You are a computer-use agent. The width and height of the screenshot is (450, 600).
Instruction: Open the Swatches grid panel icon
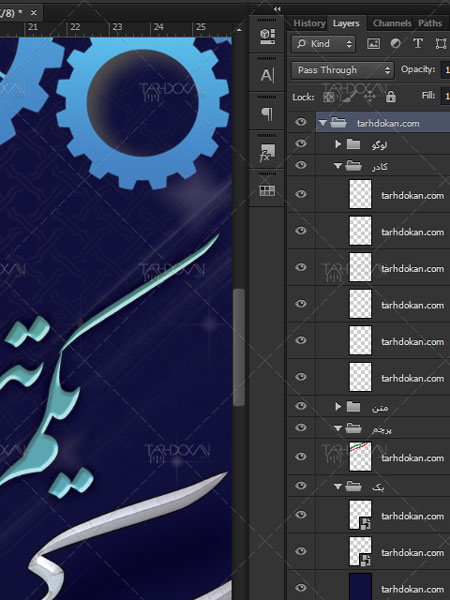267,191
